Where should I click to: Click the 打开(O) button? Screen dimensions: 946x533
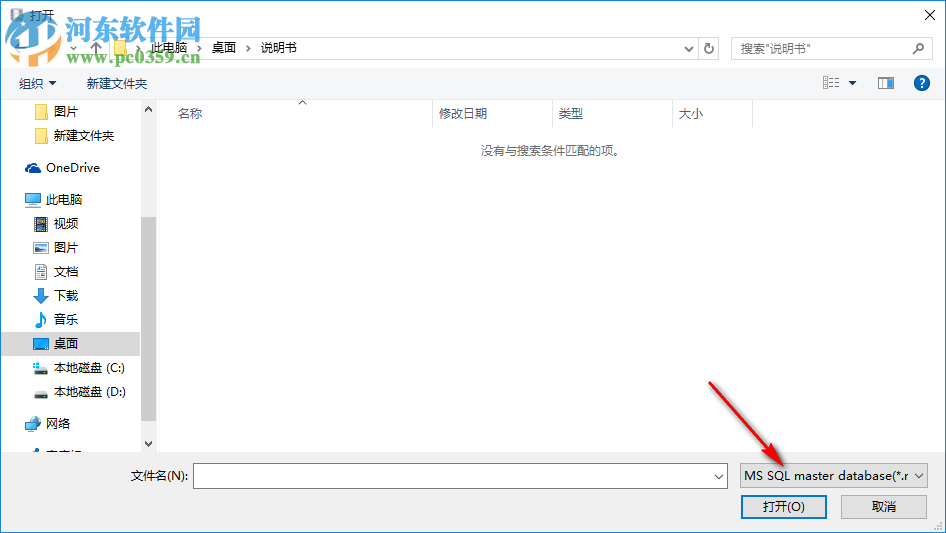784,506
